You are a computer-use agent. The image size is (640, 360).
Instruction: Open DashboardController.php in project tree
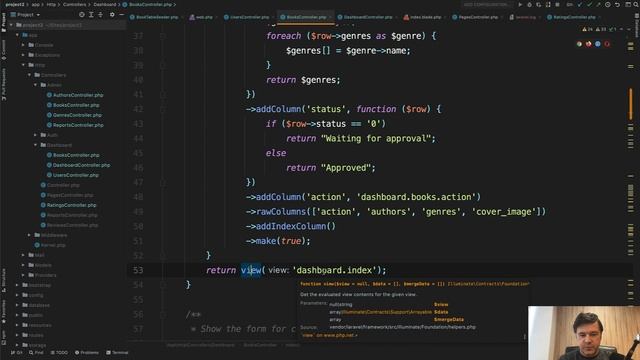[x=78, y=165]
